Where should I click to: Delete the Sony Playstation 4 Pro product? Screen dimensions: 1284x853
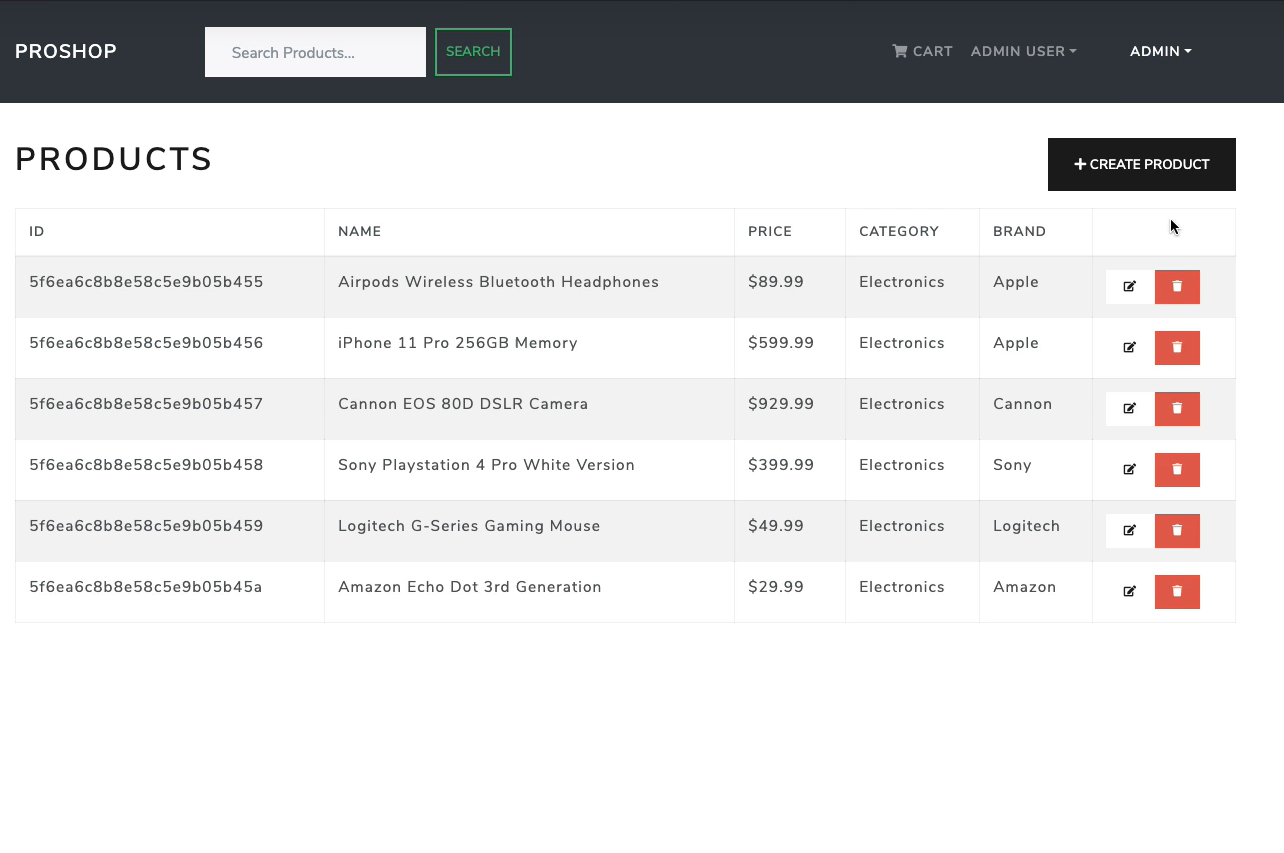point(1177,469)
